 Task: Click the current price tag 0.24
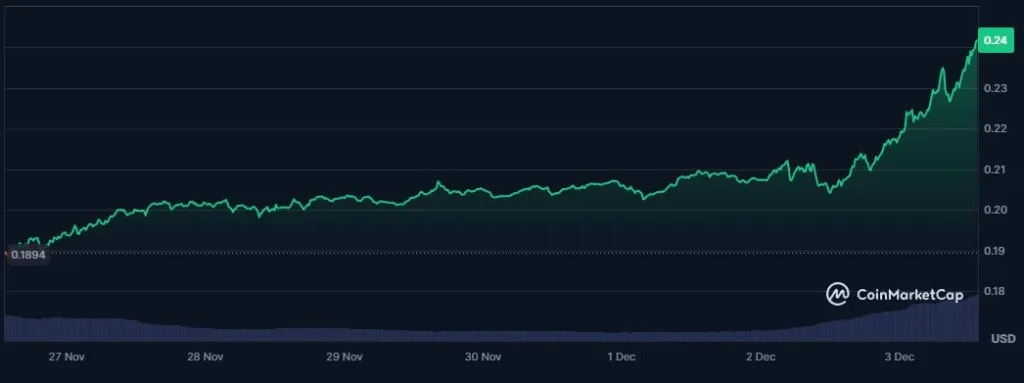click(995, 41)
